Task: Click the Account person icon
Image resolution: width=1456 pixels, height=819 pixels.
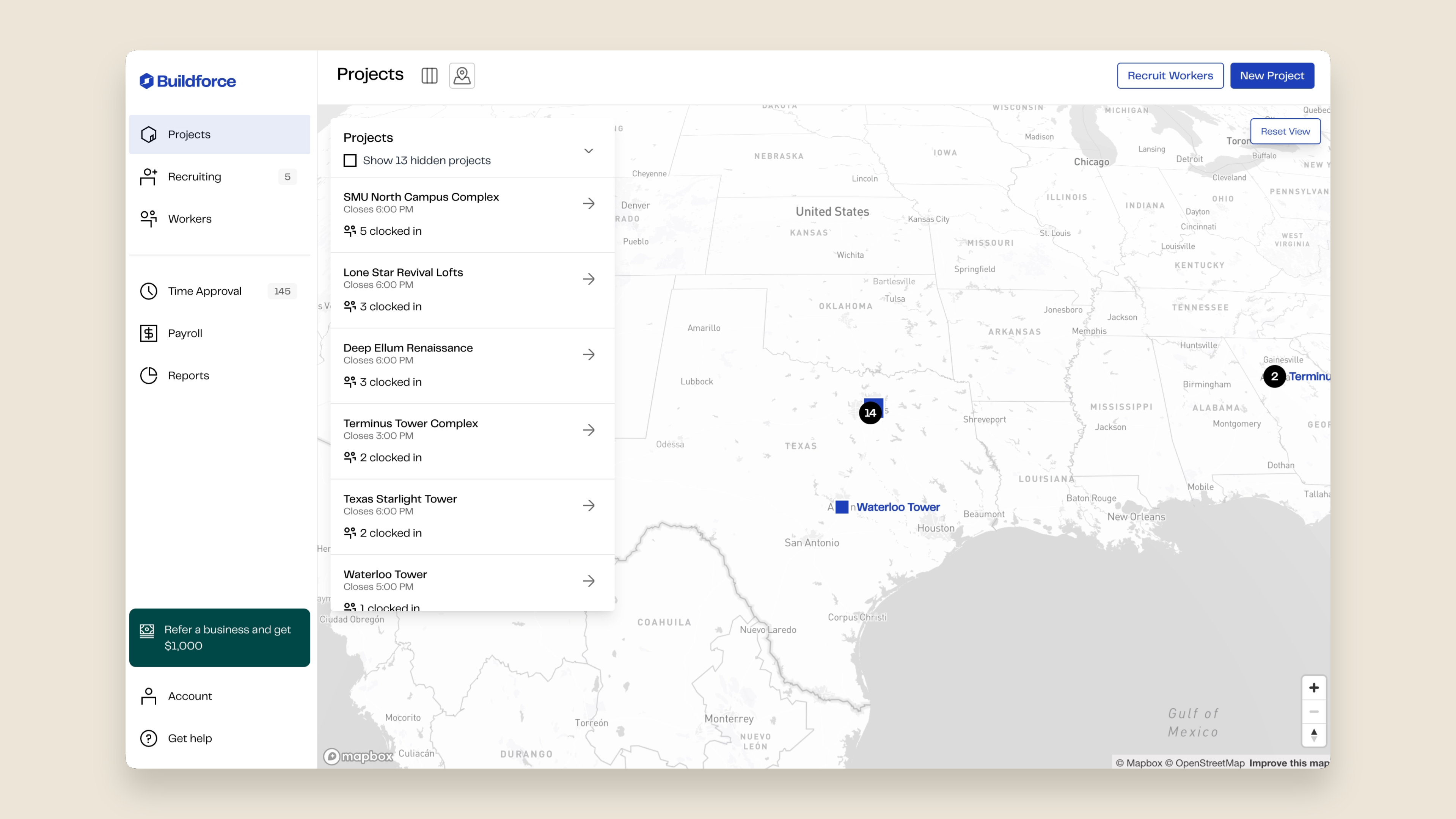Action: (149, 697)
